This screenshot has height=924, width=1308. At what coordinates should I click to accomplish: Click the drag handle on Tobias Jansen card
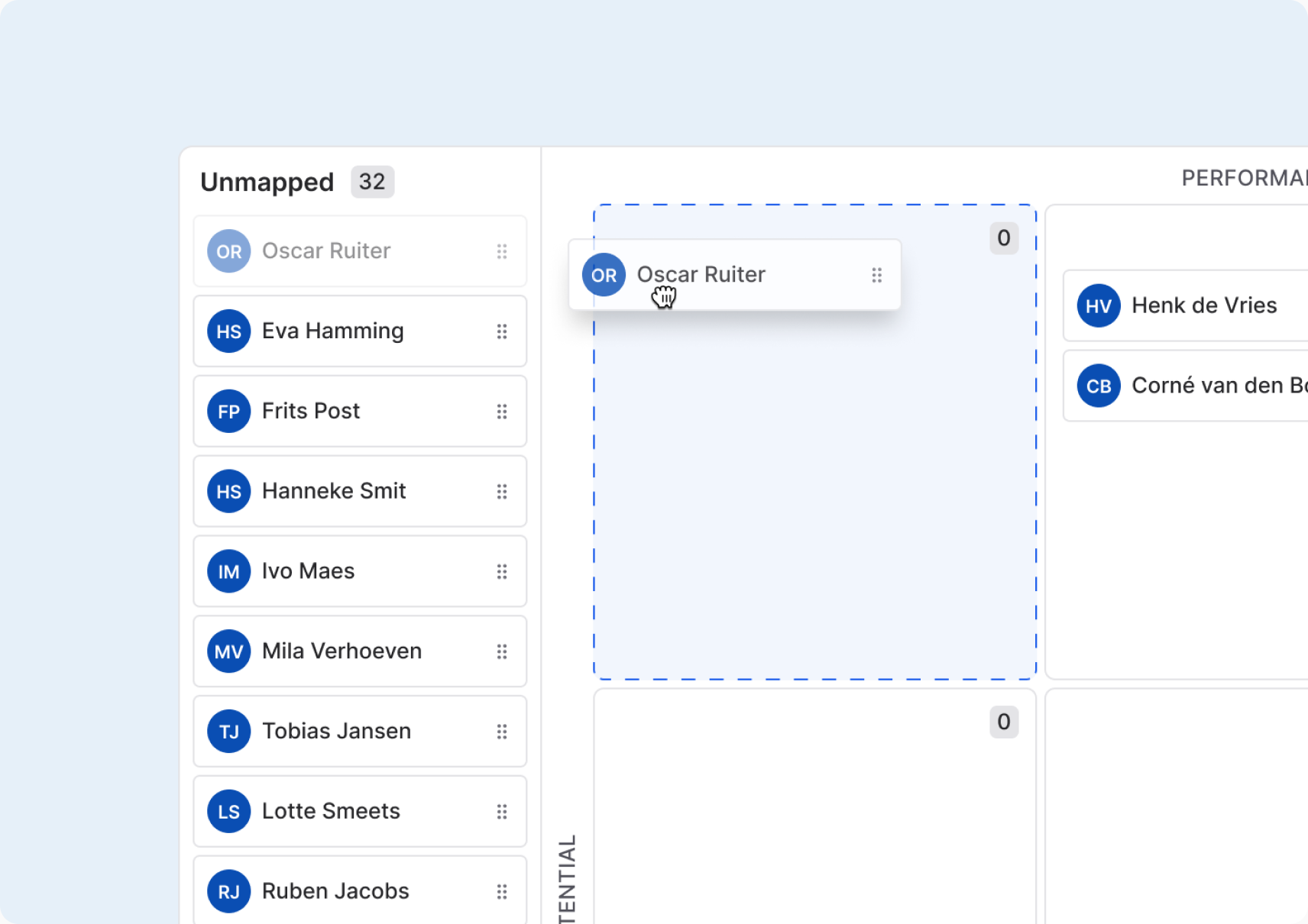coord(502,732)
